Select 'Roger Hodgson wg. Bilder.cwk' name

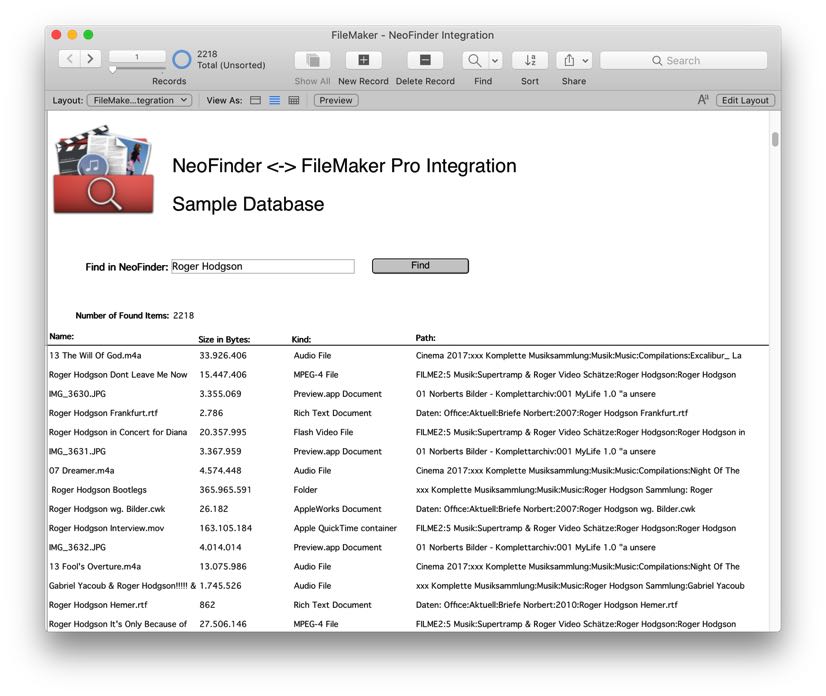click(x=107, y=509)
